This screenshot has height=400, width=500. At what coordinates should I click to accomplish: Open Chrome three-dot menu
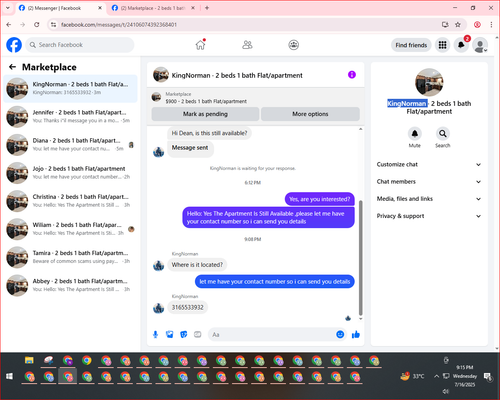point(491,24)
